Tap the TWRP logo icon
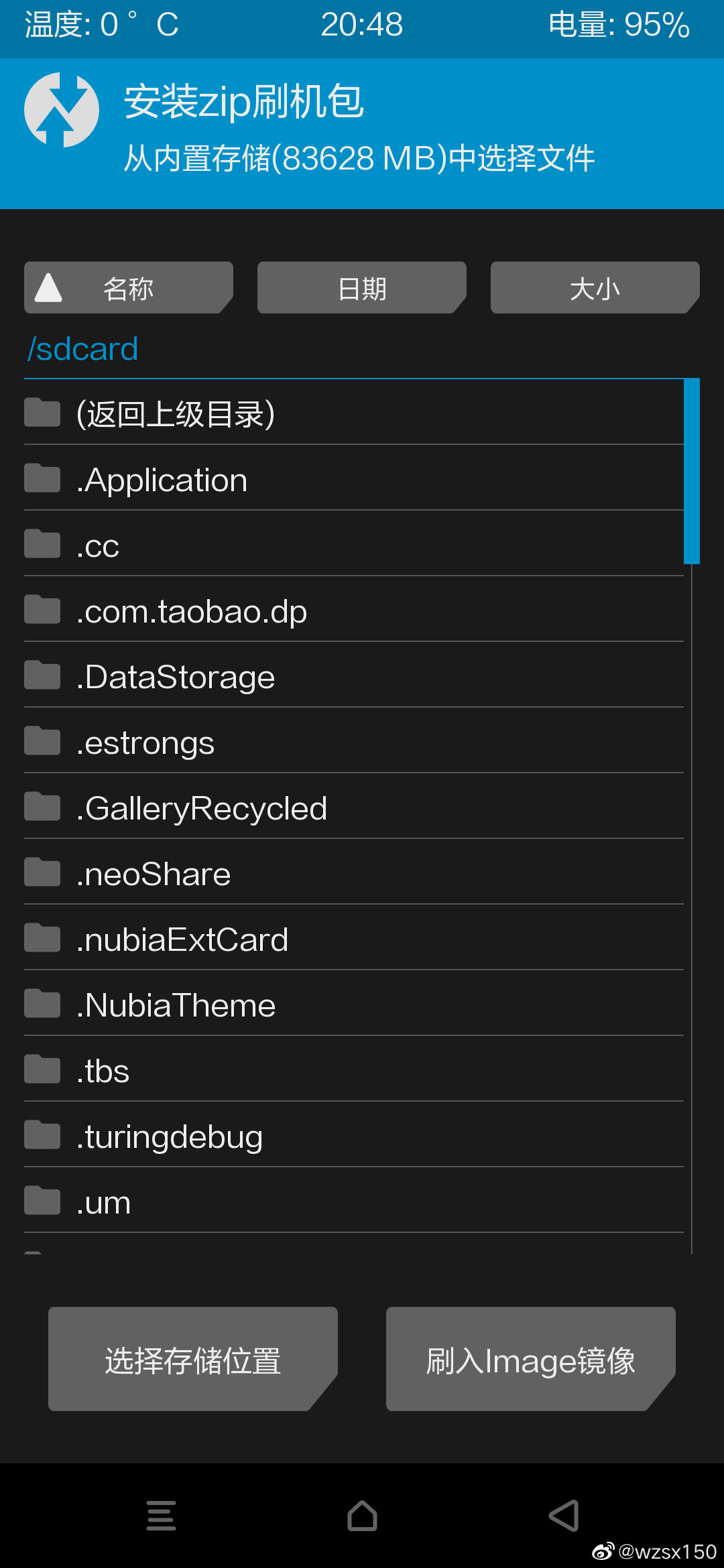The width and height of the screenshot is (724, 1568). pyautogui.click(x=62, y=110)
